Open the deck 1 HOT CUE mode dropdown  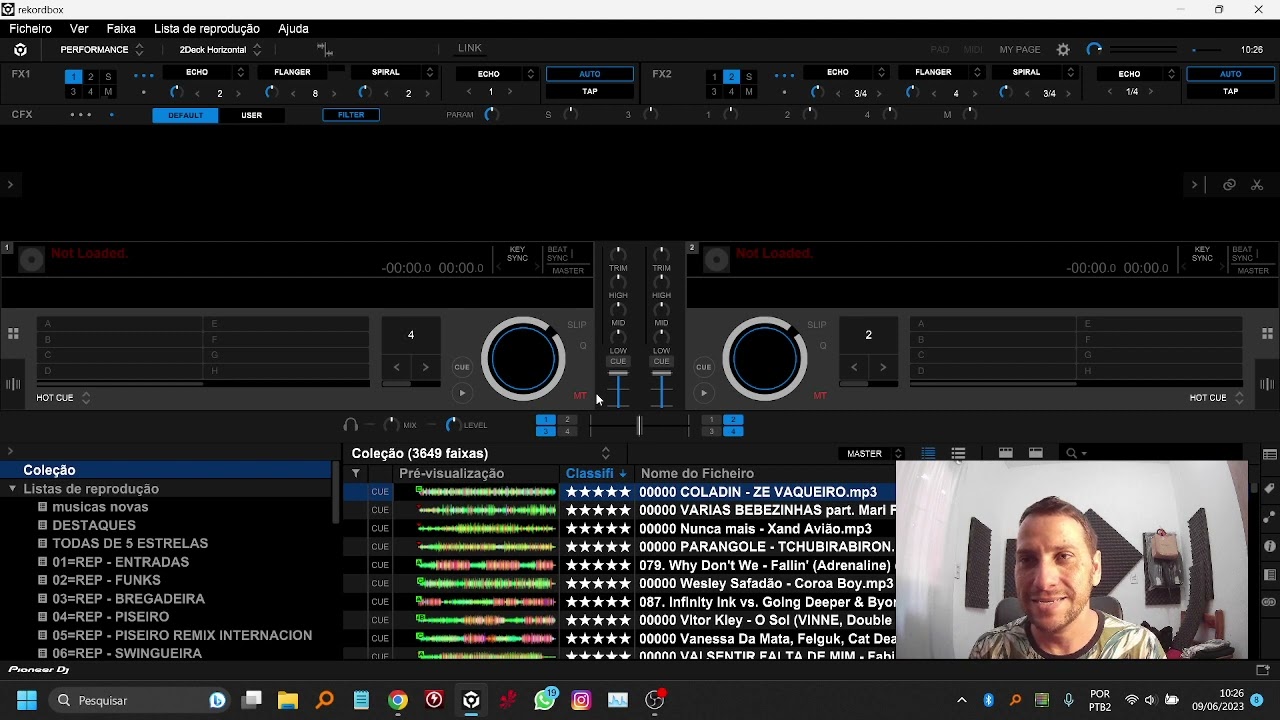(x=62, y=397)
